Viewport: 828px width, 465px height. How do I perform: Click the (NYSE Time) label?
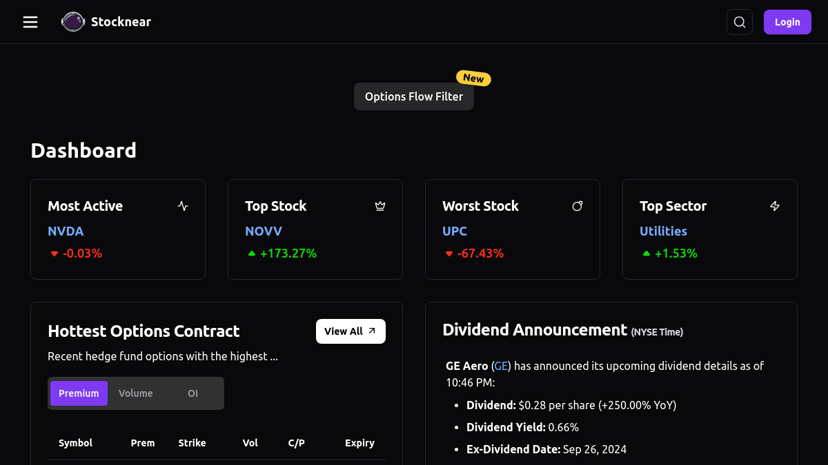657,332
